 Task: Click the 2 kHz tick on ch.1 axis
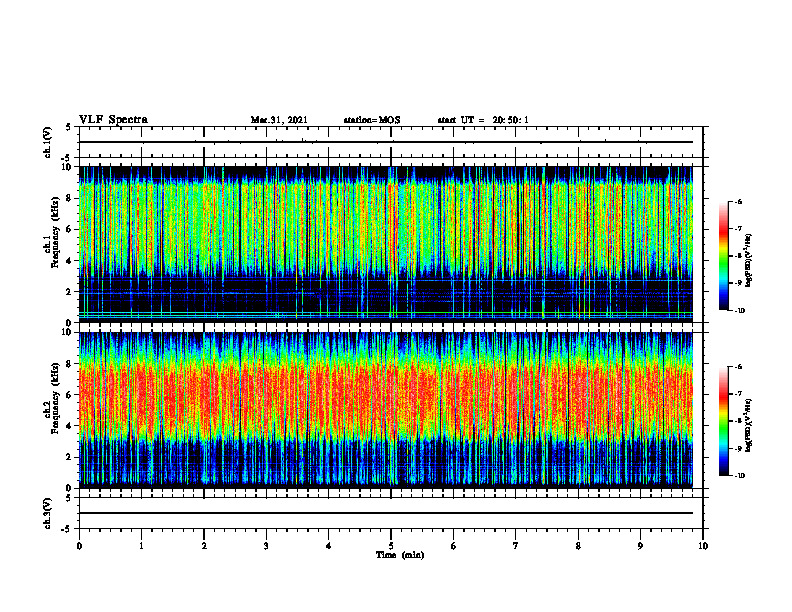(70, 292)
